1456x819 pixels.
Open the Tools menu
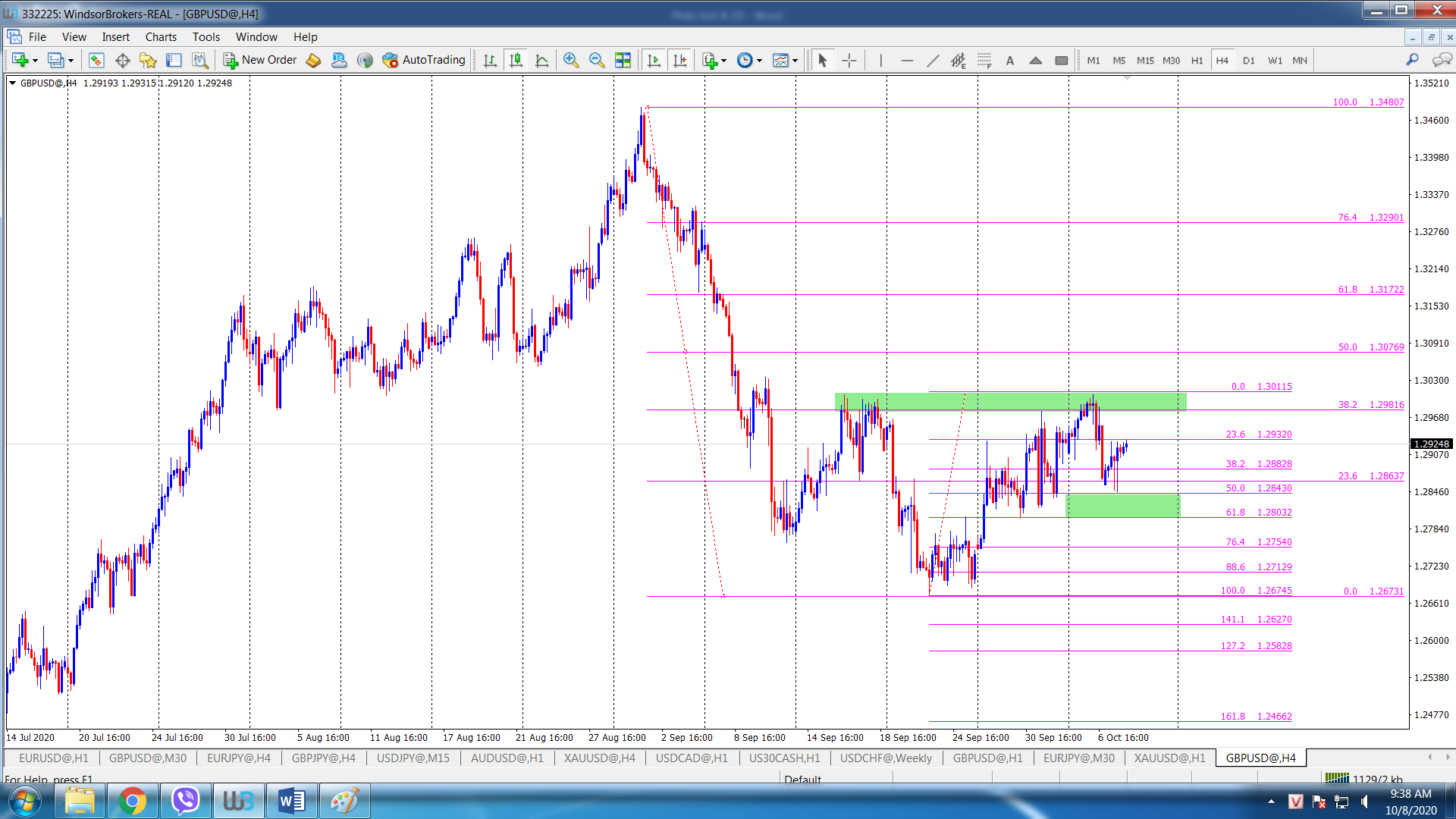click(206, 36)
